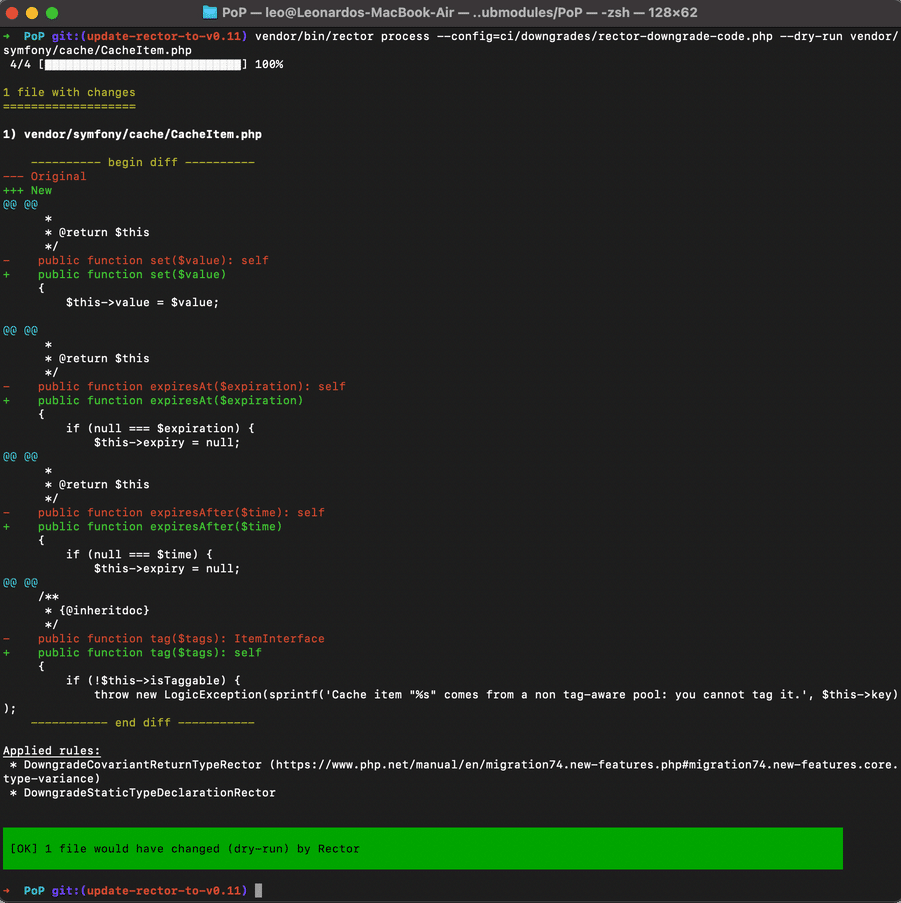Click the 100% progress bar
901x903 pixels.
tap(144, 64)
